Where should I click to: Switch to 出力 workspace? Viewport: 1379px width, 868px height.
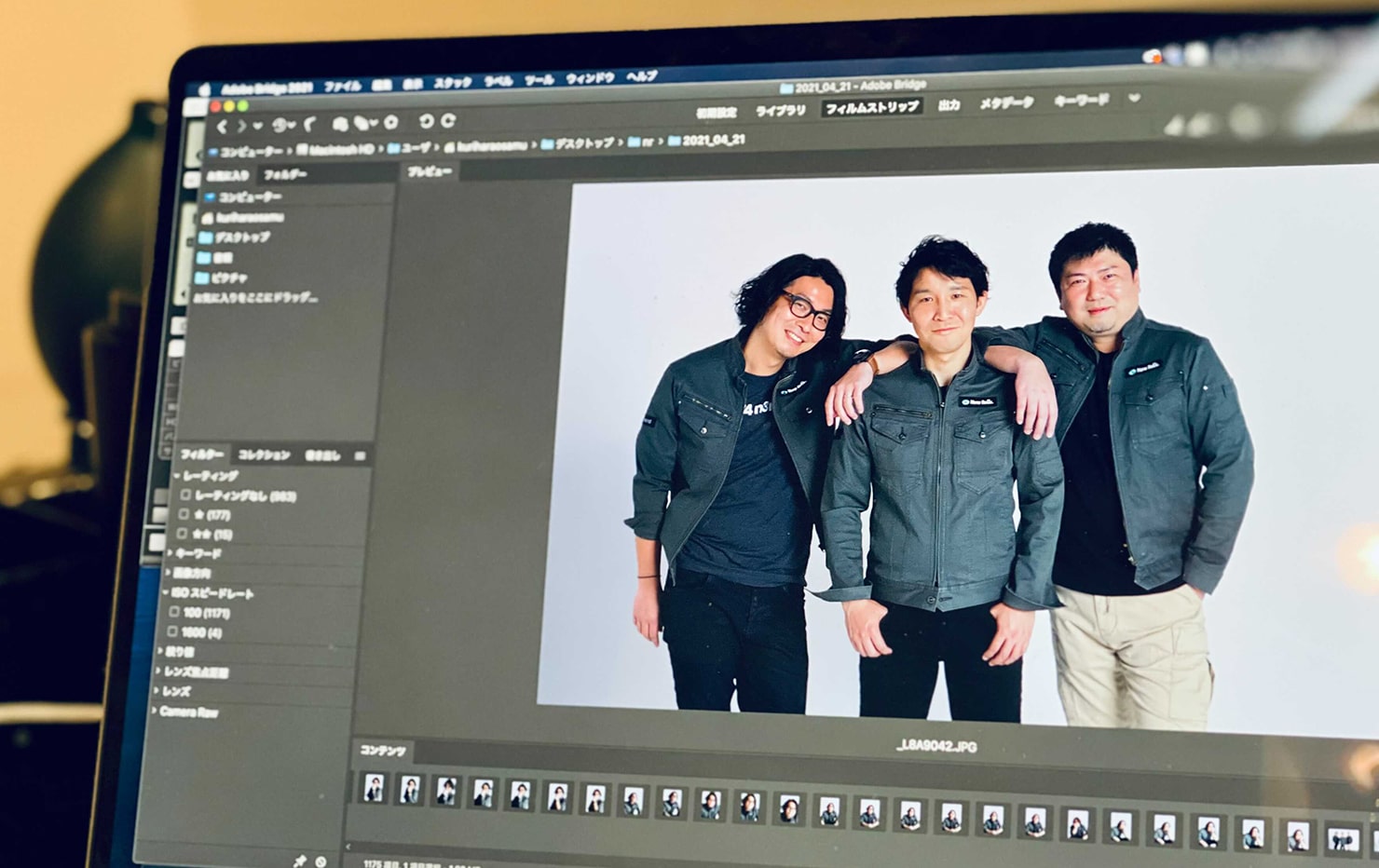click(949, 105)
